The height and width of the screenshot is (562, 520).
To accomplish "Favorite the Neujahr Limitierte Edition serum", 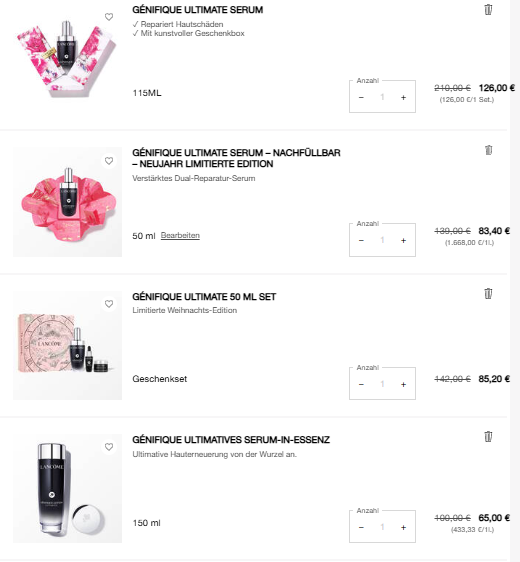I will pos(109,161).
